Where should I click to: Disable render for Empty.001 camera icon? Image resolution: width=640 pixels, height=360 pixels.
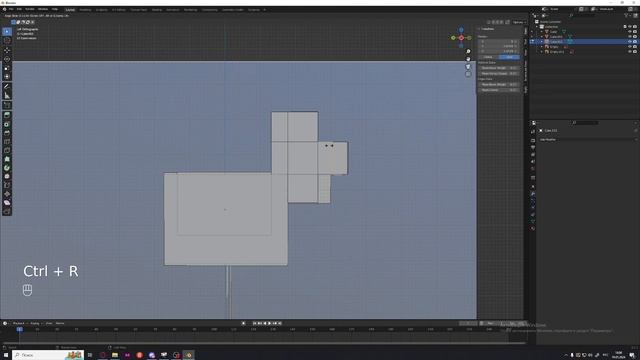click(x=635, y=52)
